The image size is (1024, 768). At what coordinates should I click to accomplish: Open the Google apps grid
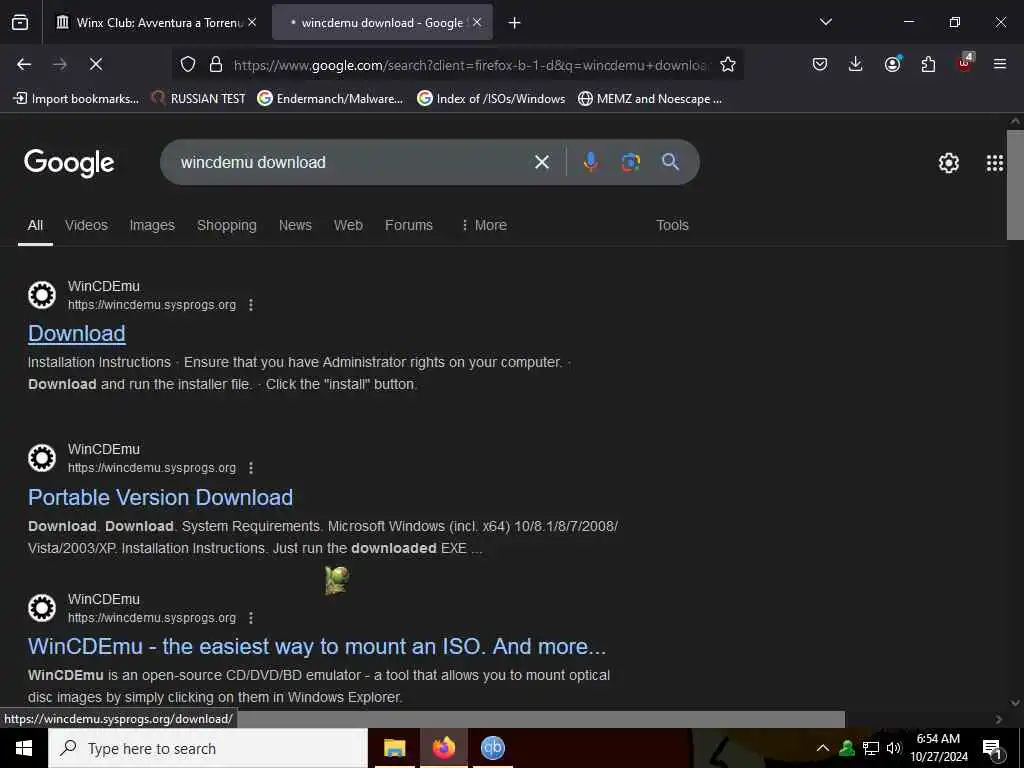[x=995, y=163]
